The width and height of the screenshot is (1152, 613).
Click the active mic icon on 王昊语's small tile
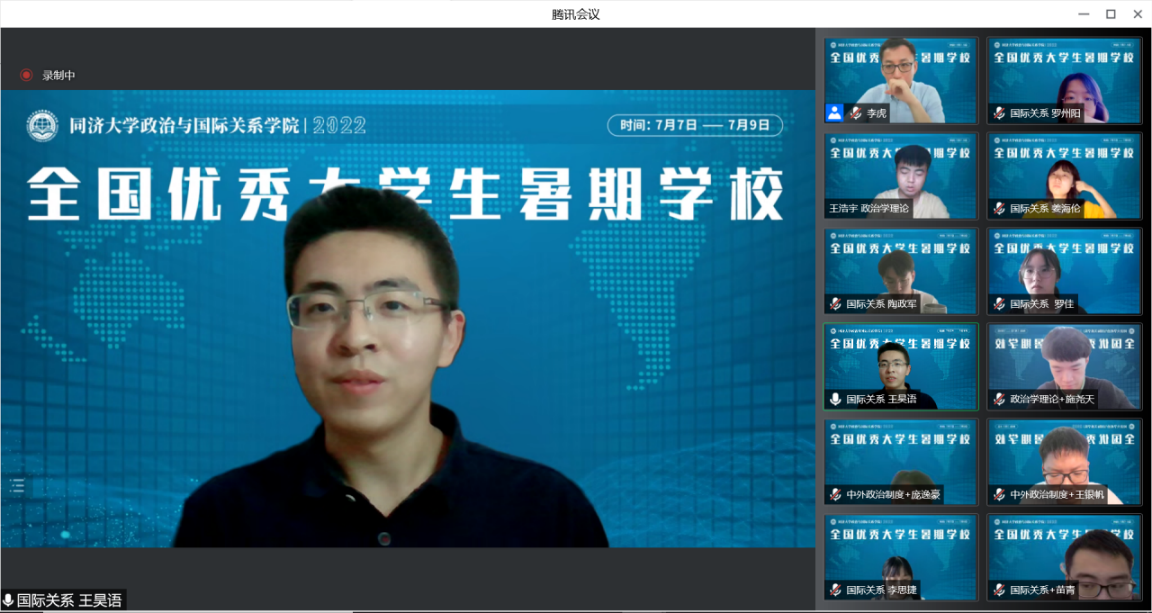(835, 399)
